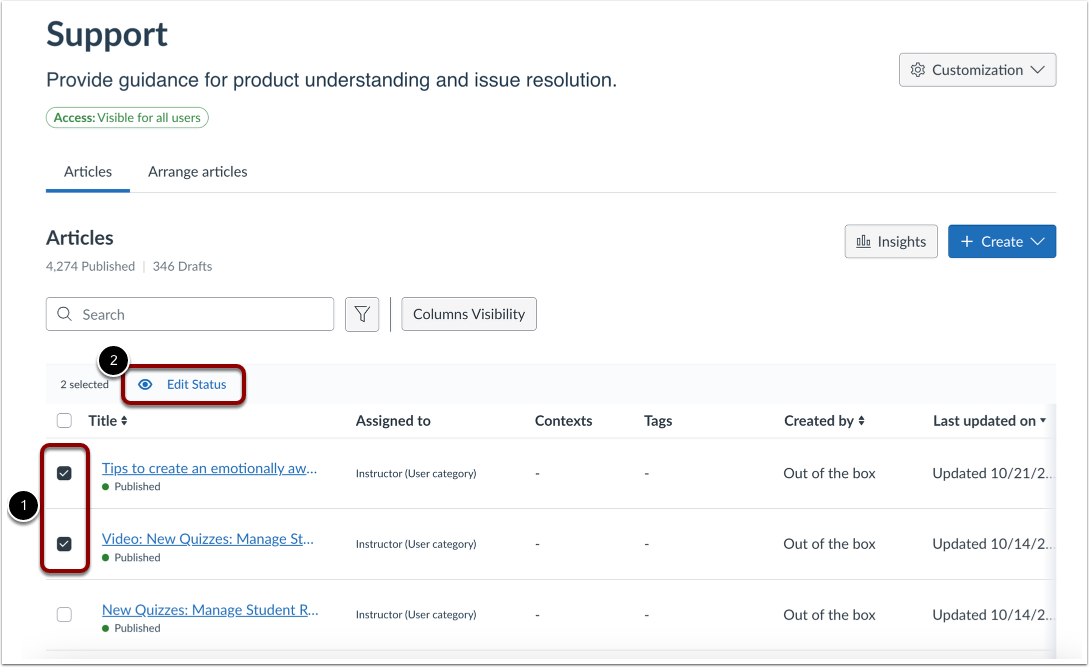Sort by Title column arrows
Image resolution: width=1089 pixels, height=667 pixels.
[x=124, y=421]
